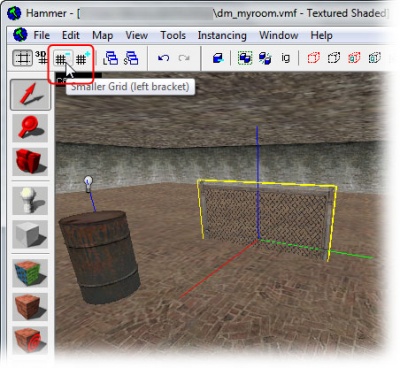Pick the Block tool white cube
Screen dimensions: 400x368
(x=30, y=234)
